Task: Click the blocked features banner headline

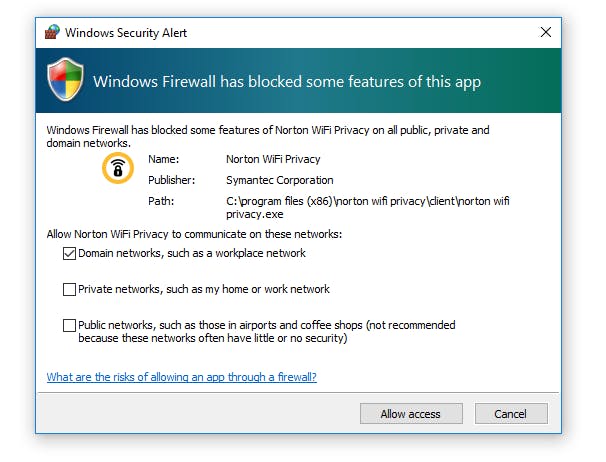Action: point(287,82)
